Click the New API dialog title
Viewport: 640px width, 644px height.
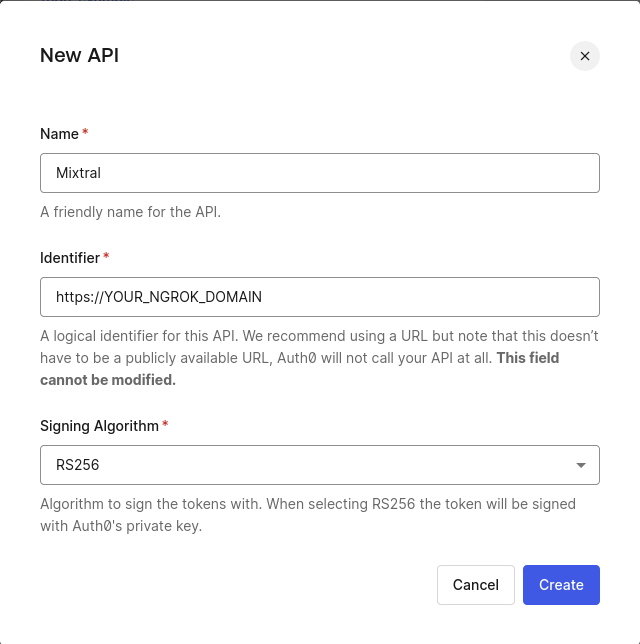79,55
